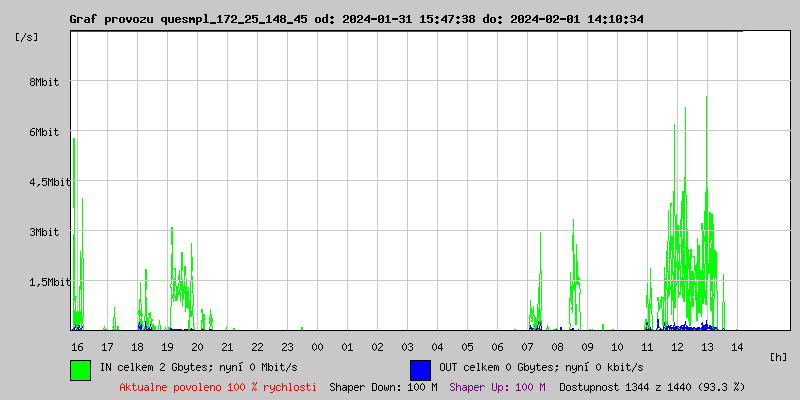Viewport: 800px width, 400px height.
Task: Click the 6Mbit y-axis label
Action: (x=43, y=132)
